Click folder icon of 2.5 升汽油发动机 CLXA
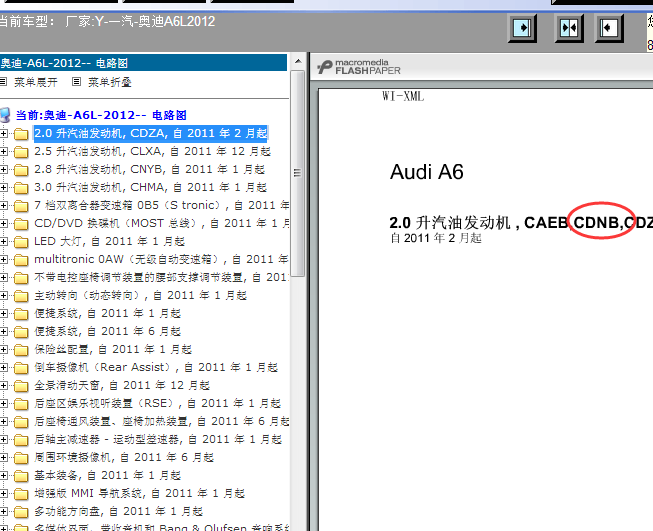This screenshot has height=531, width=653. point(21,152)
